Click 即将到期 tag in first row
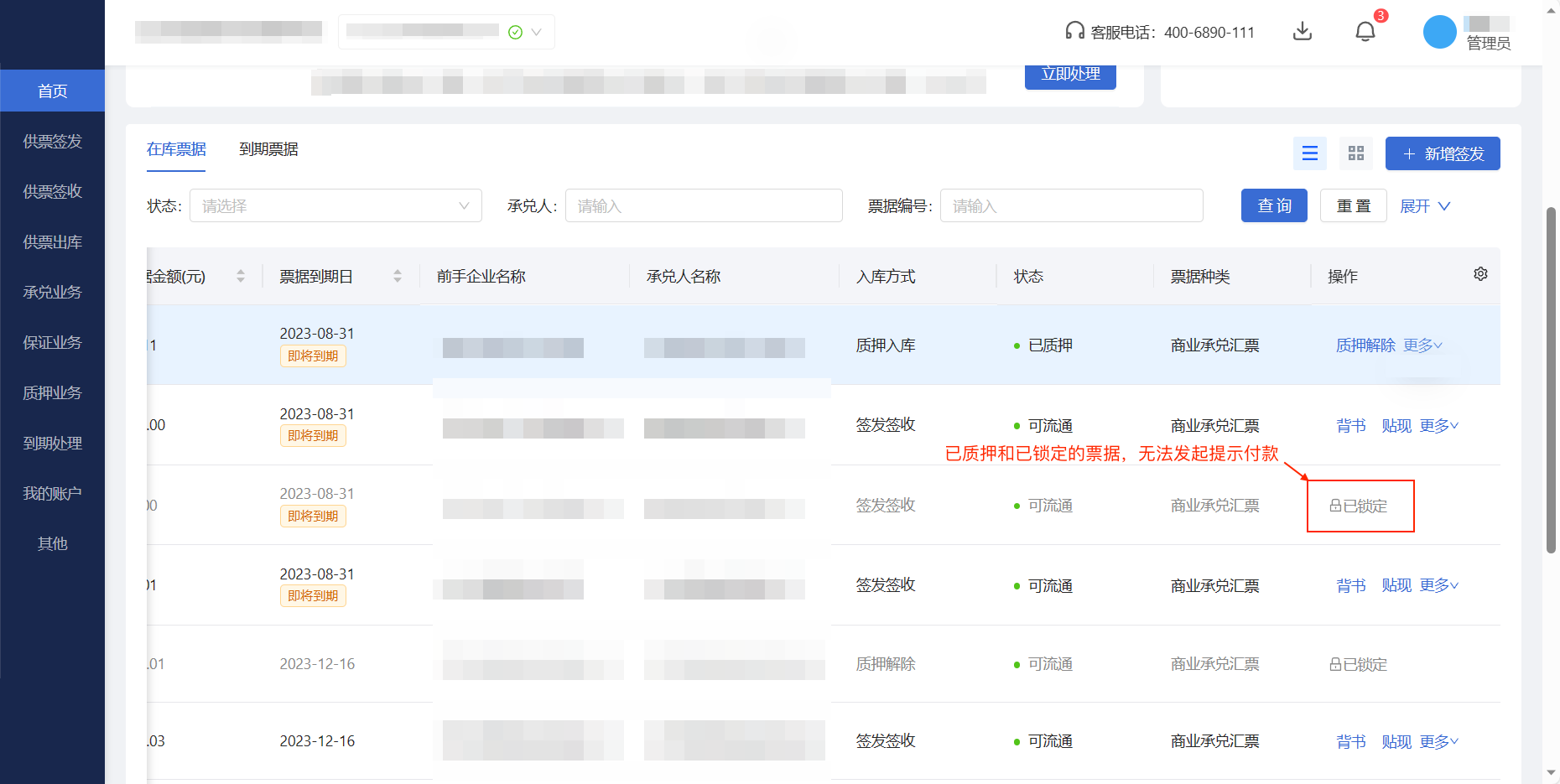The height and width of the screenshot is (784, 1560). 313,356
